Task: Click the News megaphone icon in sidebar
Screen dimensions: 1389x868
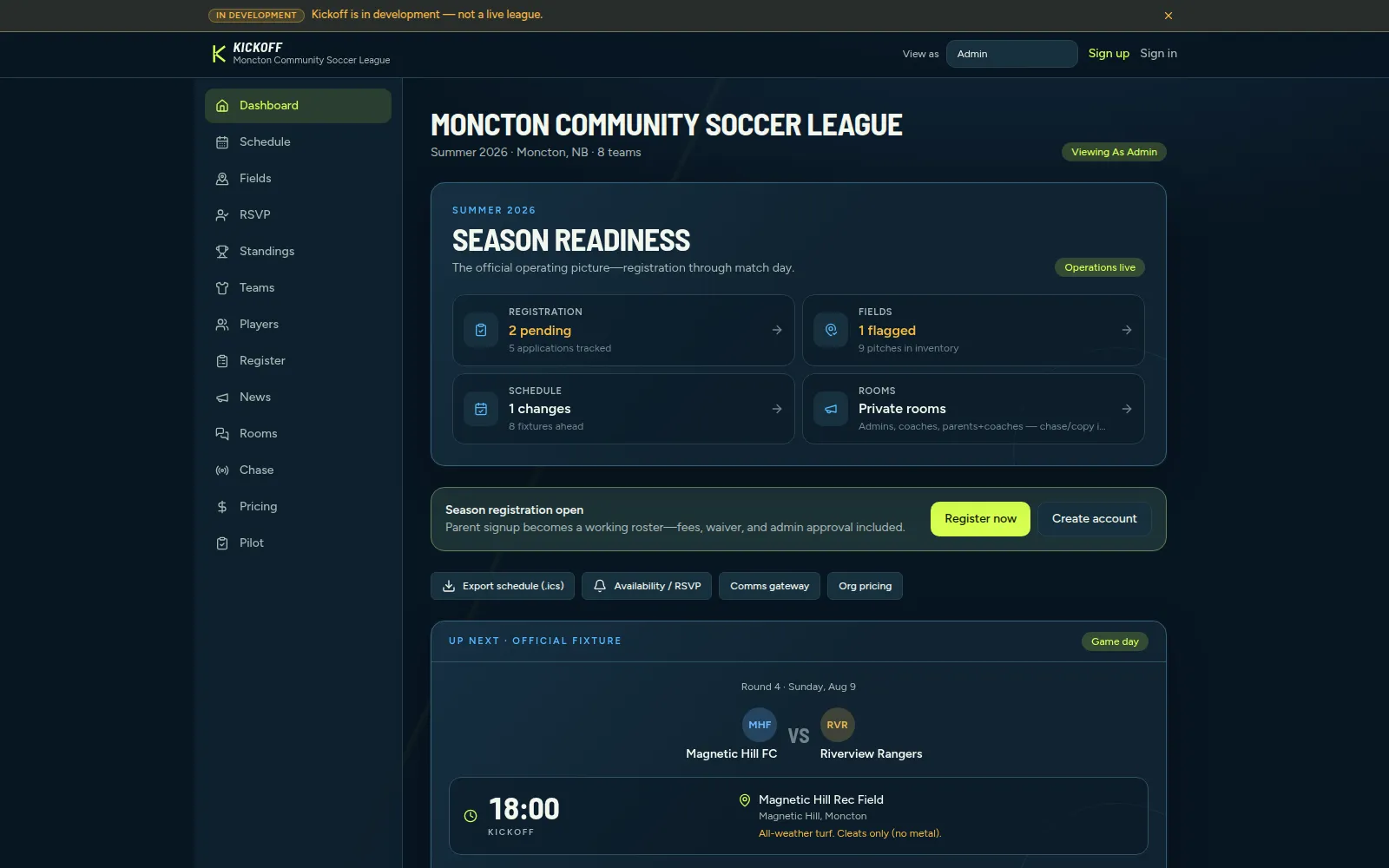Action: click(x=222, y=398)
